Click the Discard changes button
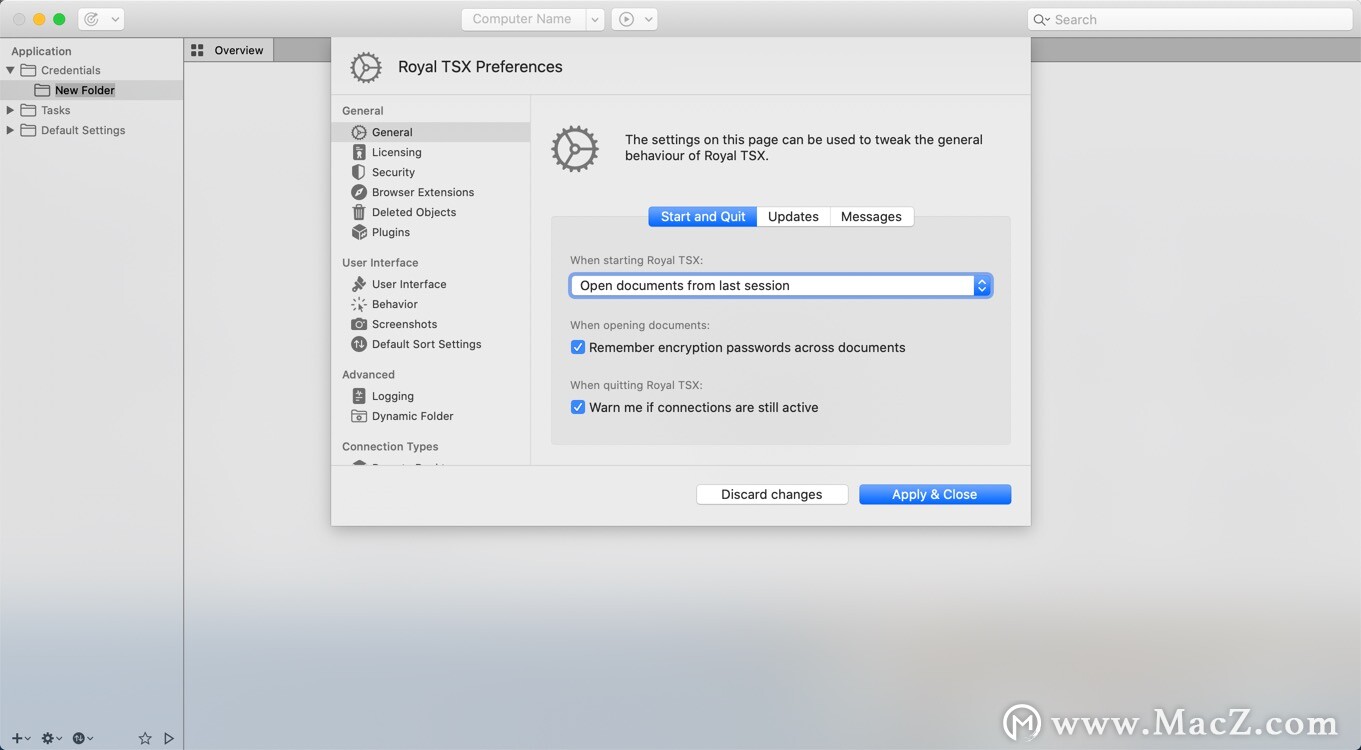The height and width of the screenshot is (750, 1361). click(772, 494)
